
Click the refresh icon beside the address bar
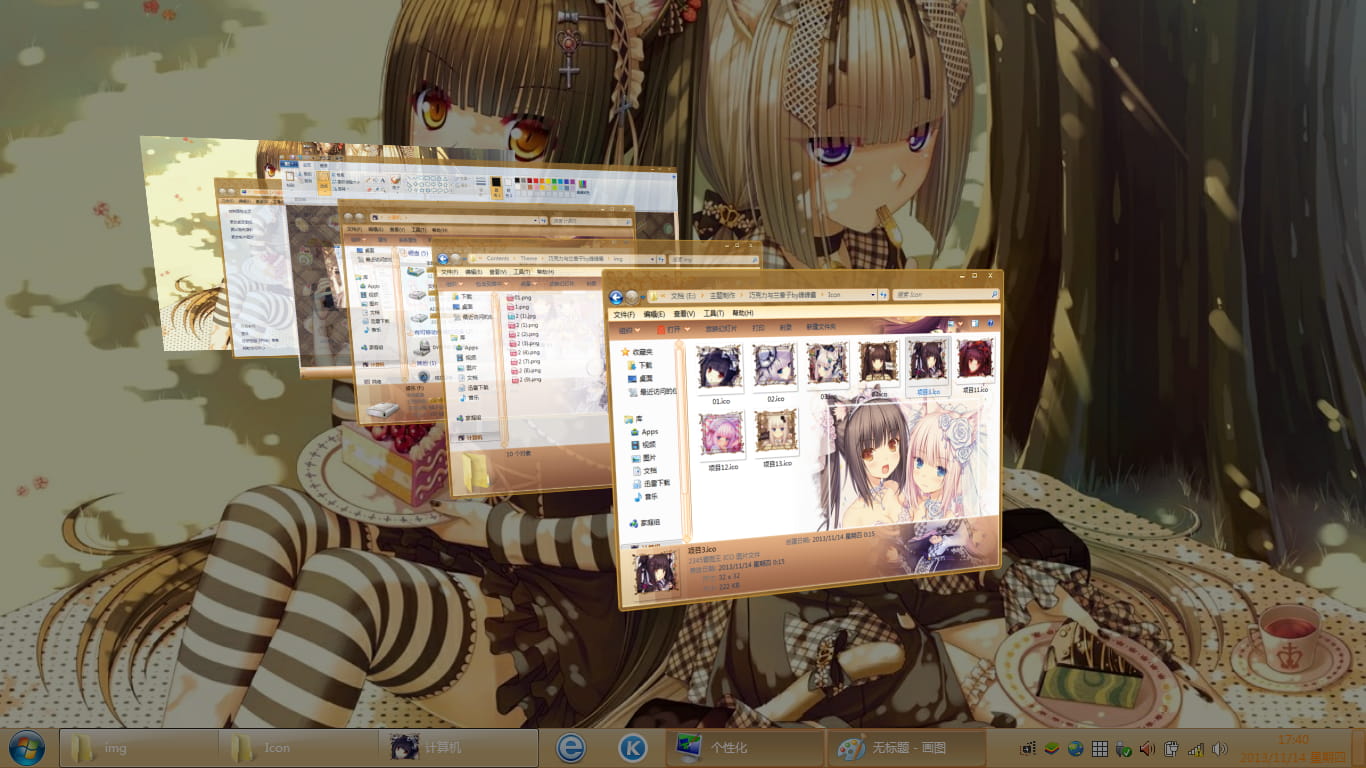[883, 296]
